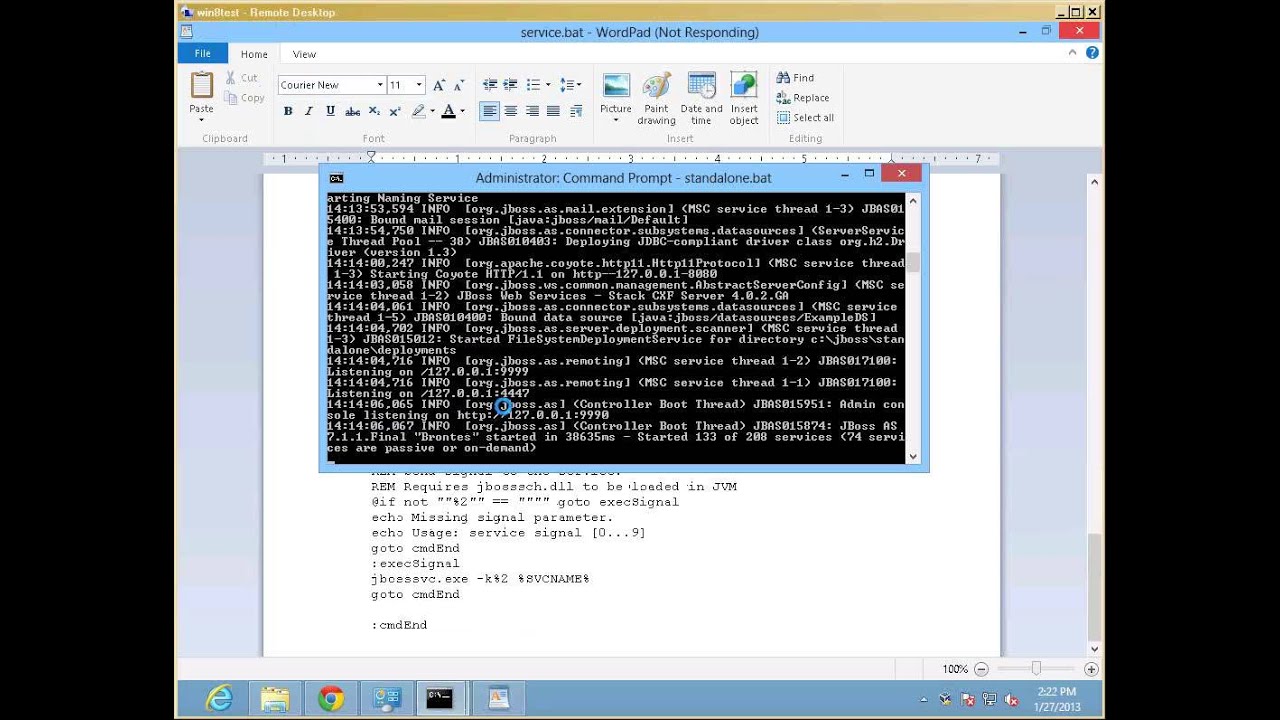Image resolution: width=1280 pixels, height=720 pixels.
Task: Click the zoom in plus button
Action: point(1091,669)
